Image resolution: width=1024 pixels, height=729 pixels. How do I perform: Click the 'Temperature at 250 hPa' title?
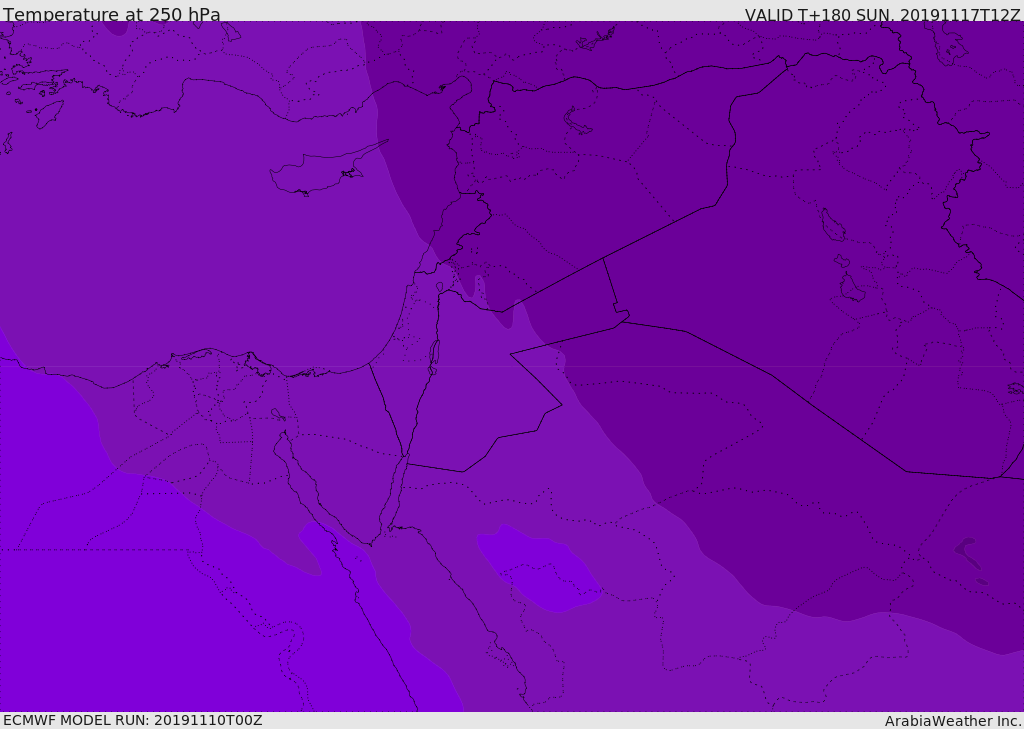pyautogui.click(x=112, y=14)
